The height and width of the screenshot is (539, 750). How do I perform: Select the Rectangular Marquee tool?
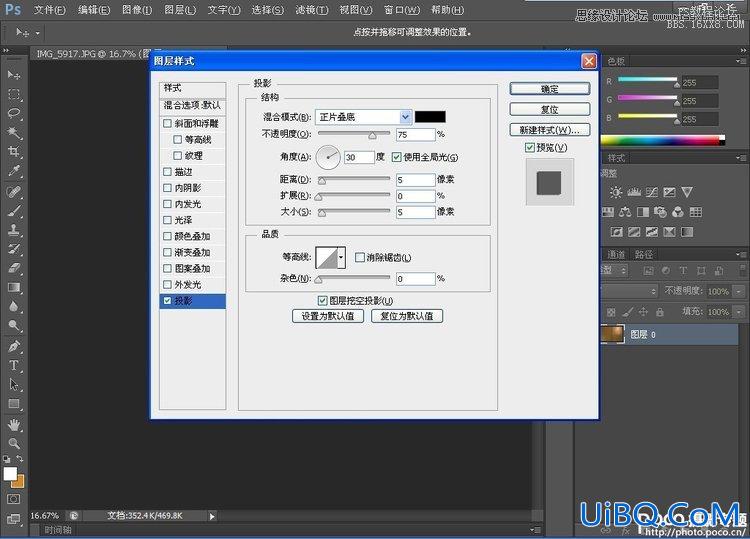tap(14, 95)
